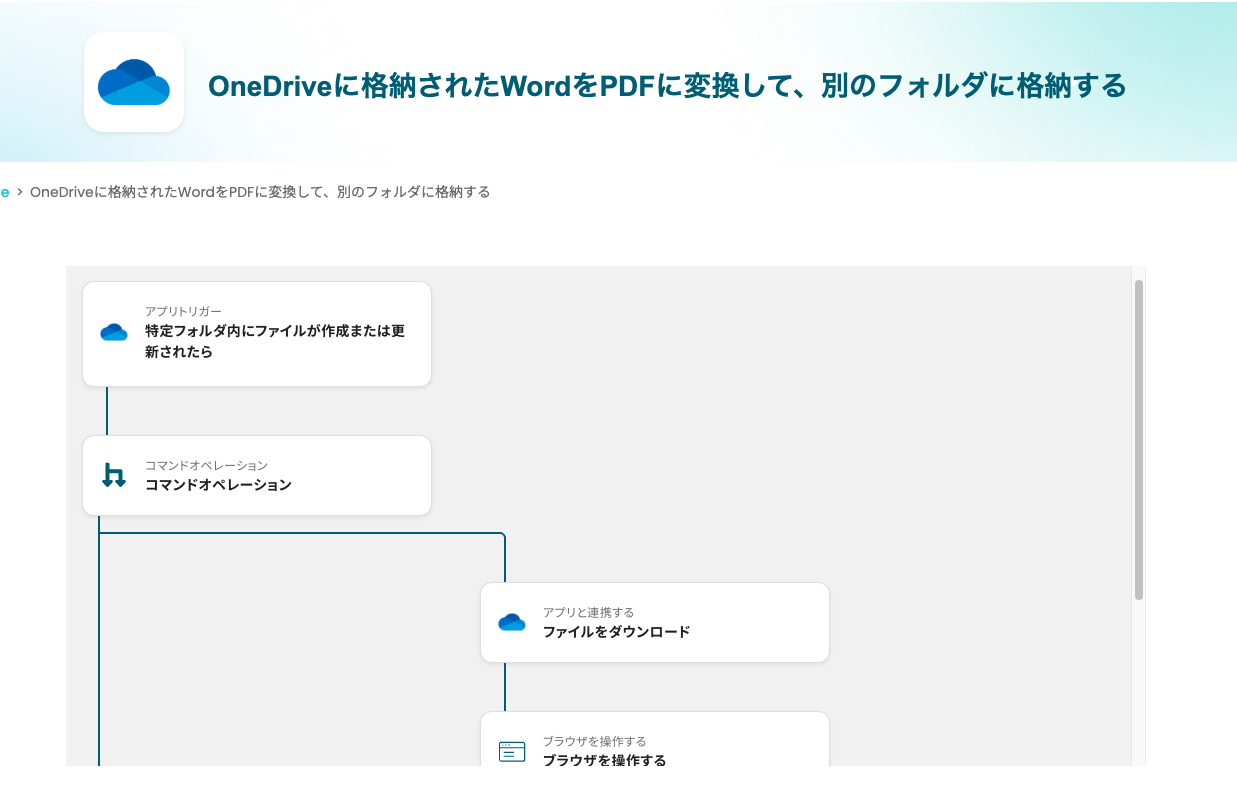Open the bold コマンドオペレーション step title
1237x797 pixels.
218,485
